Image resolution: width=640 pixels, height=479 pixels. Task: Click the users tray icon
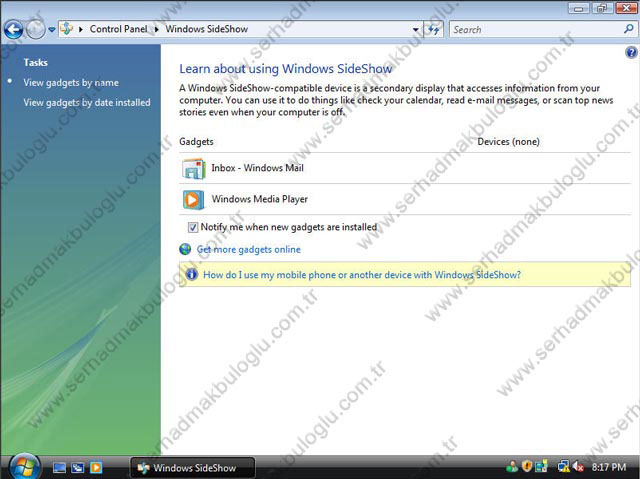click(512, 467)
